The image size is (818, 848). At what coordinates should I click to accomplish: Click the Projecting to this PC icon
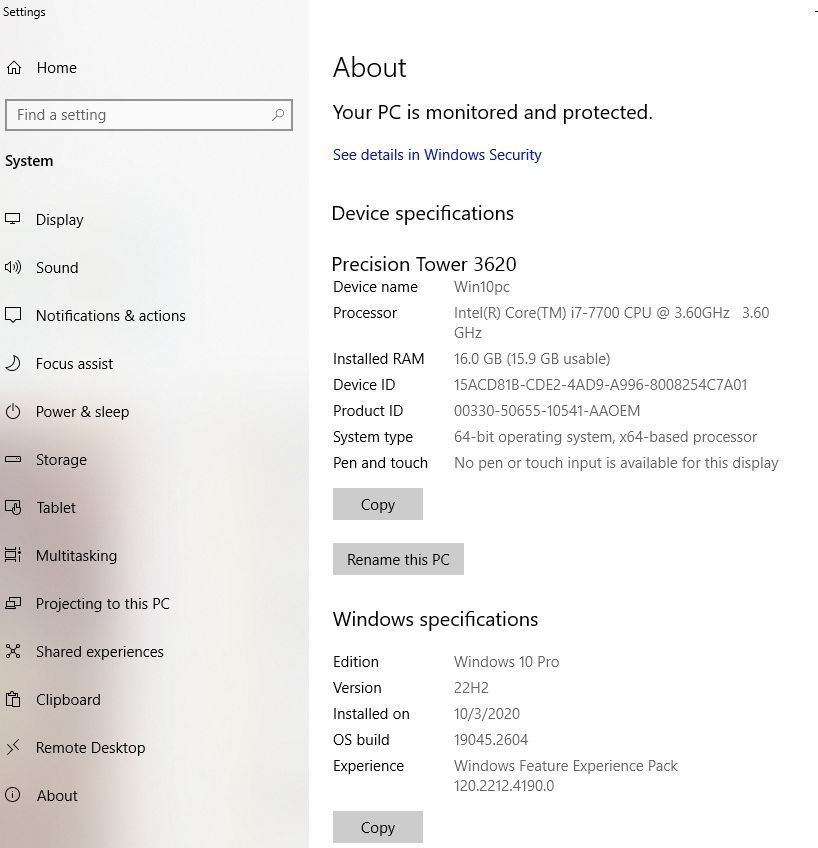point(13,603)
